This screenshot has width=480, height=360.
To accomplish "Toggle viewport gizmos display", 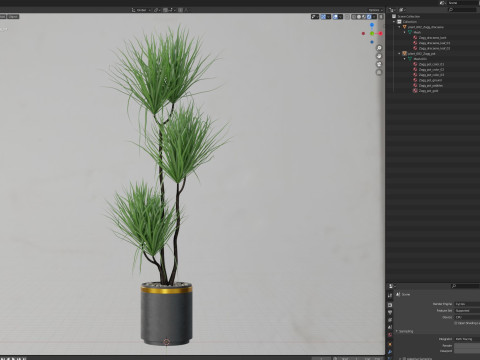I will coord(323,17).
